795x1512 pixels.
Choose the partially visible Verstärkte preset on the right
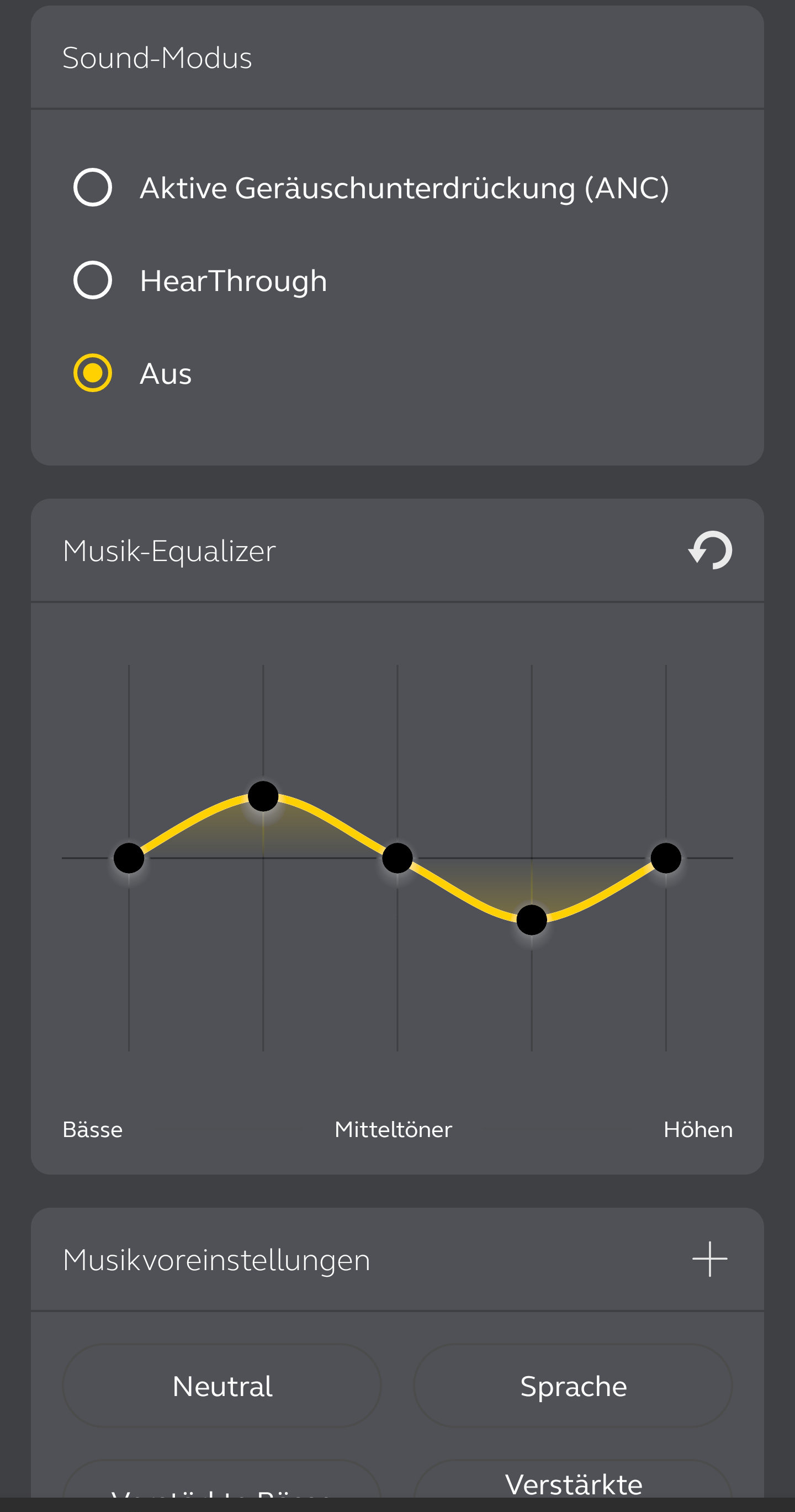coord(573,1482)
